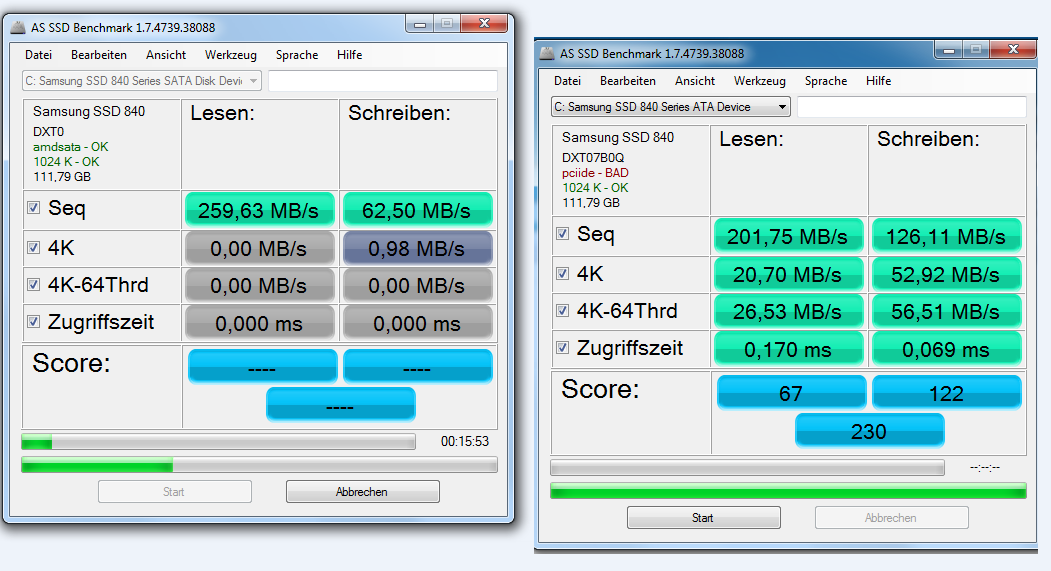Click total score 230 in right window
The height and width of the screenshot is (571, 1051).
[x=869, y=430]
